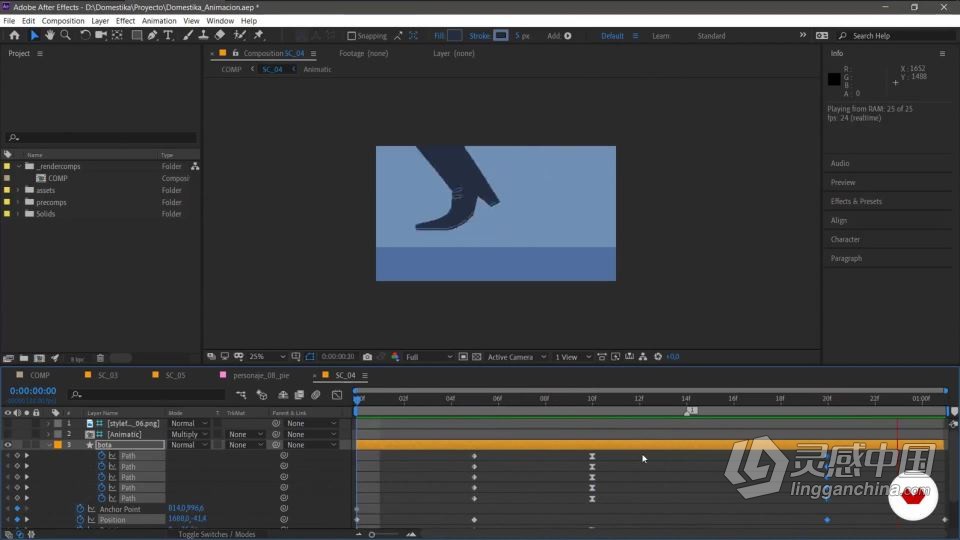The height and width of the screenshot is (540, 960).
Task: Click current time 0:00:00:00 display
Action: 32,391
